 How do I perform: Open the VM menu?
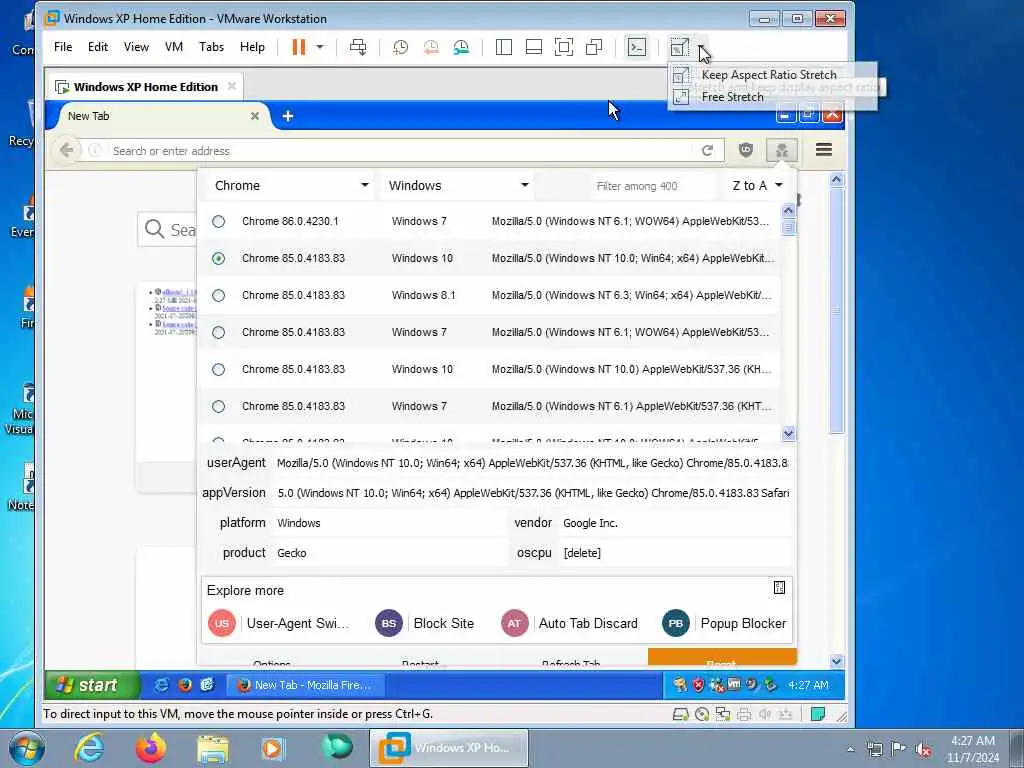[174, 47]
